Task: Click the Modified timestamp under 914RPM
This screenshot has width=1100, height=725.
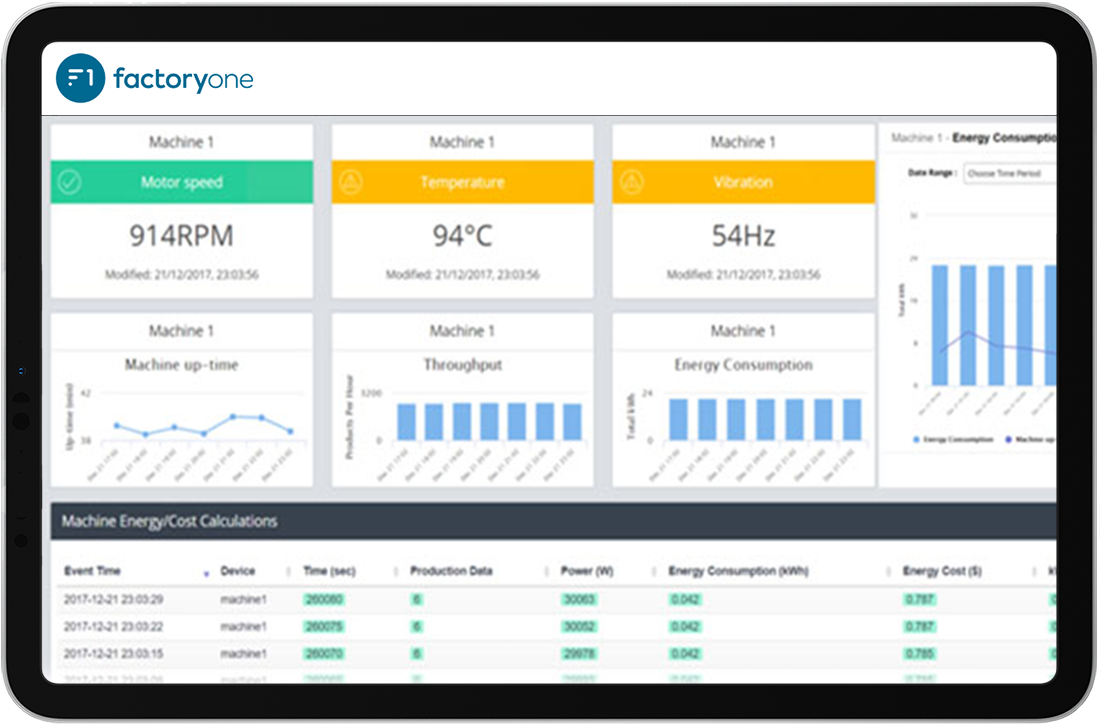Action: click(x=182, y=274)
